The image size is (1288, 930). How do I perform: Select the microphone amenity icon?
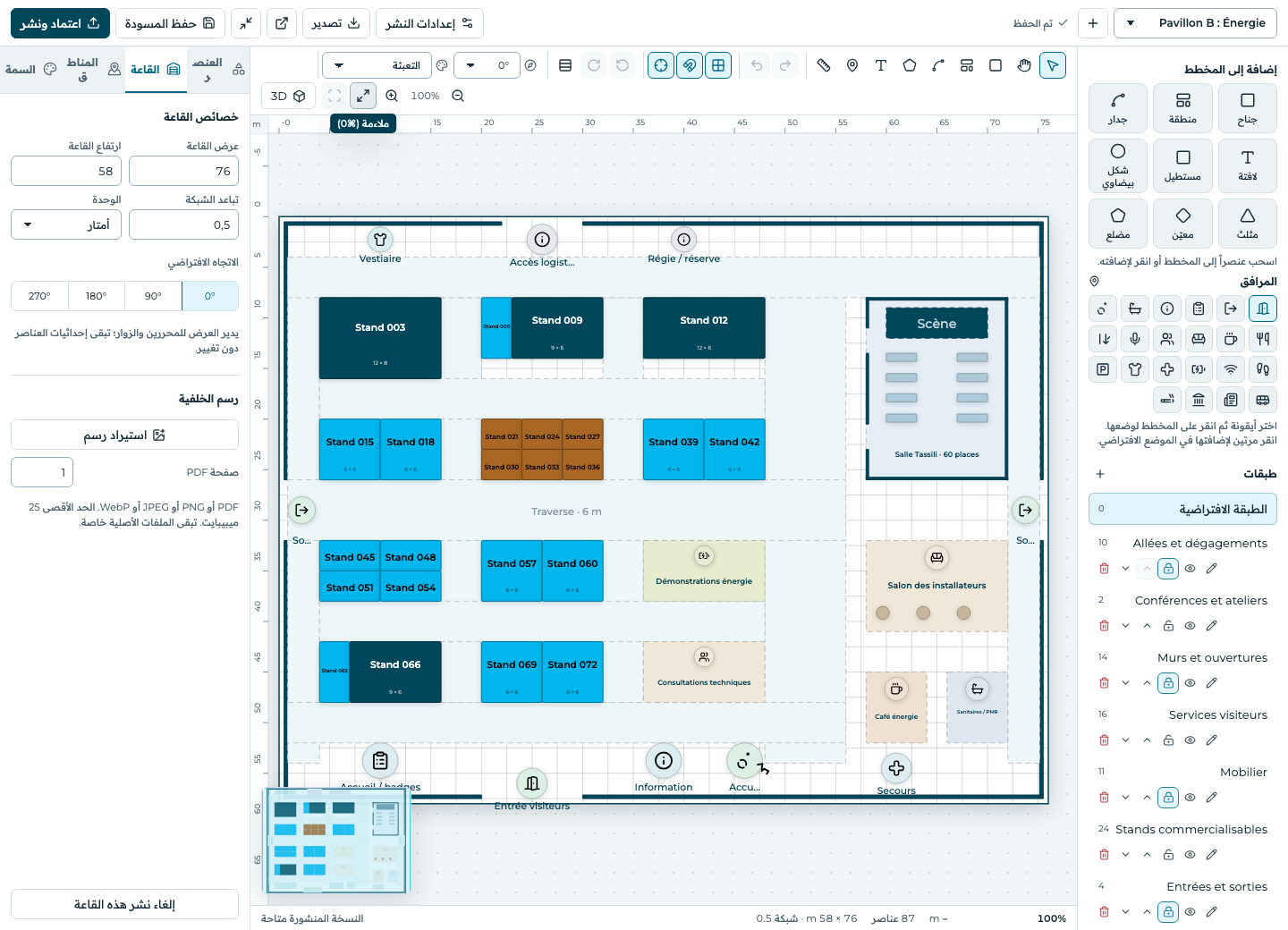point(1135,339)
